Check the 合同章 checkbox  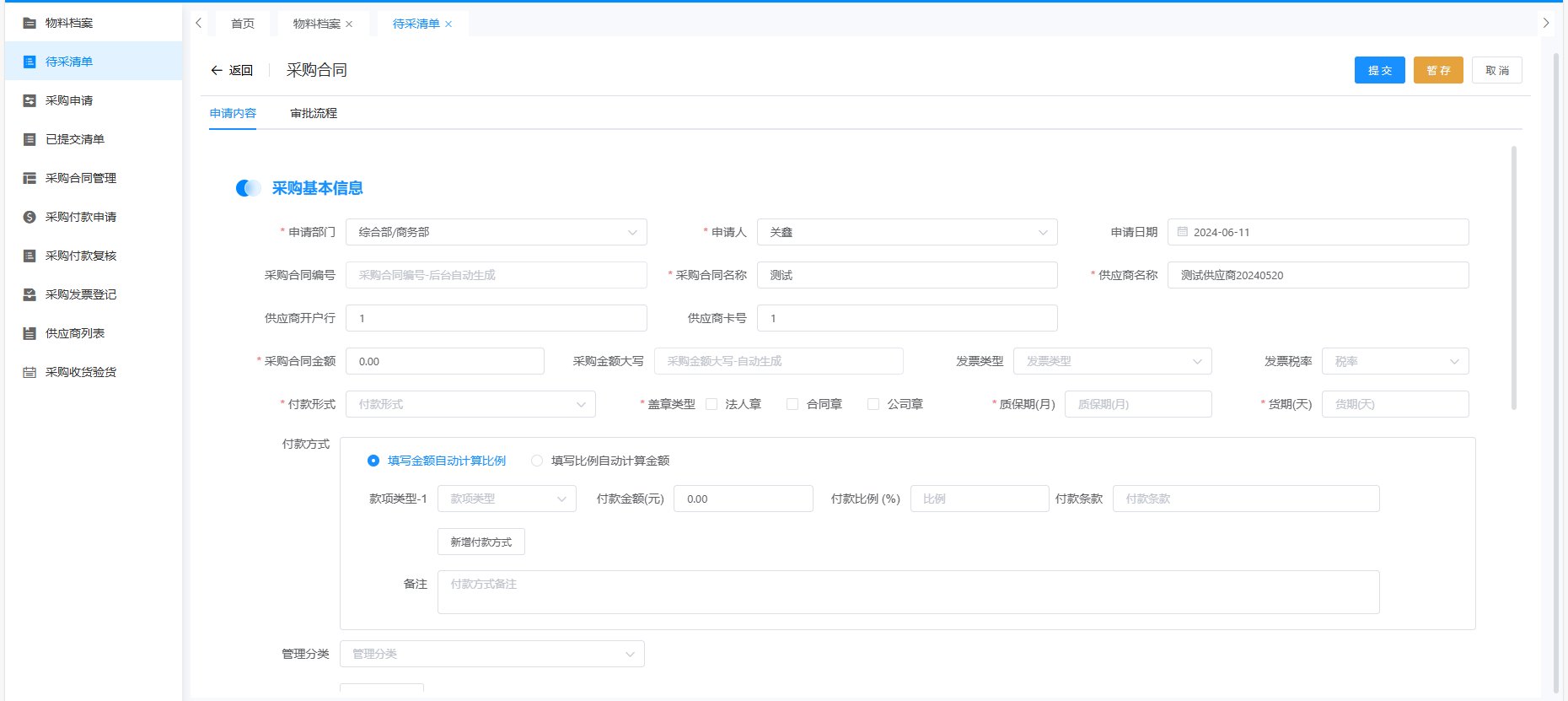click(792, 404)
